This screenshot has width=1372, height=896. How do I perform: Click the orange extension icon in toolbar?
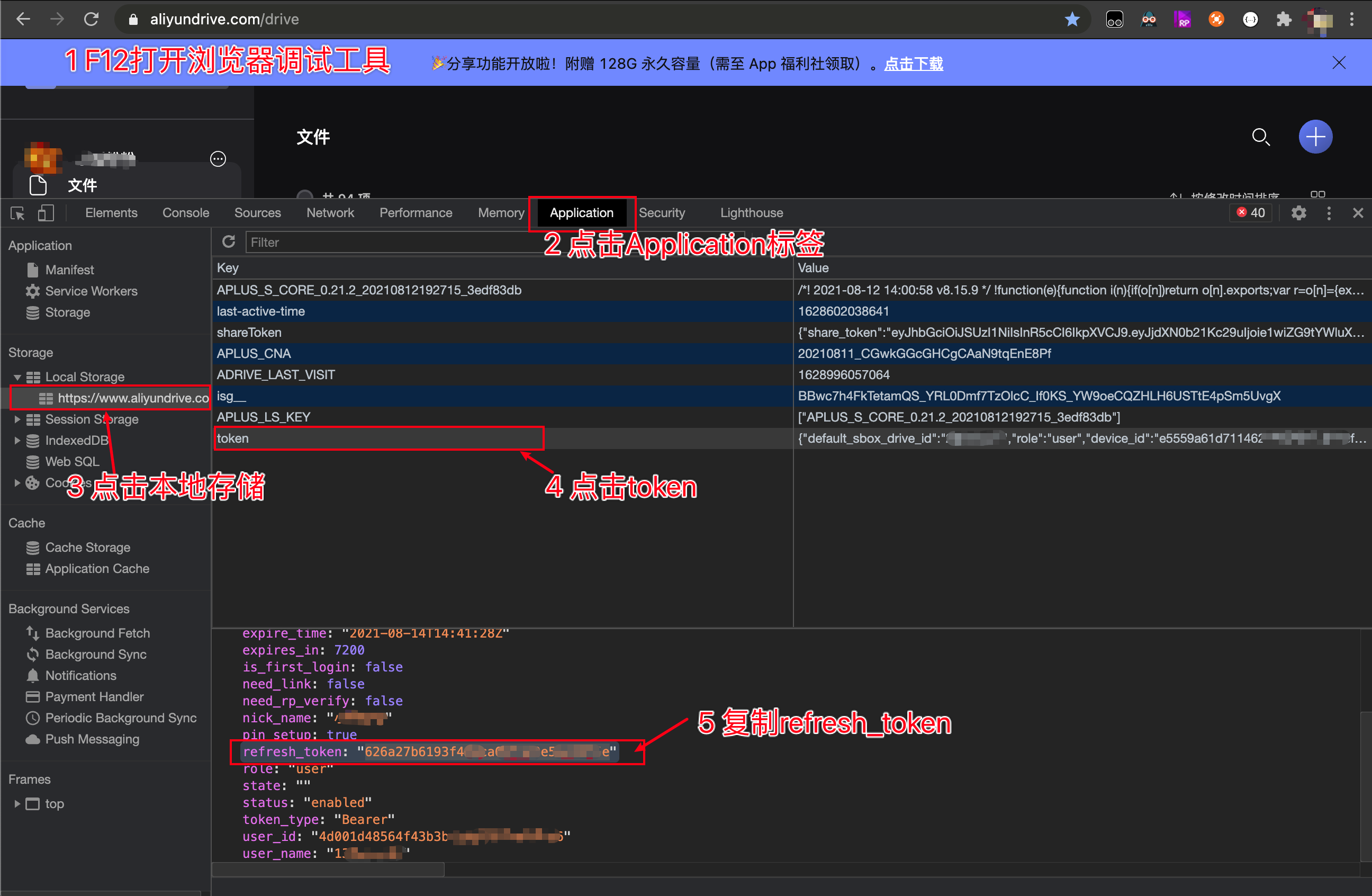pyautogui.click(x=1216, y=19)
